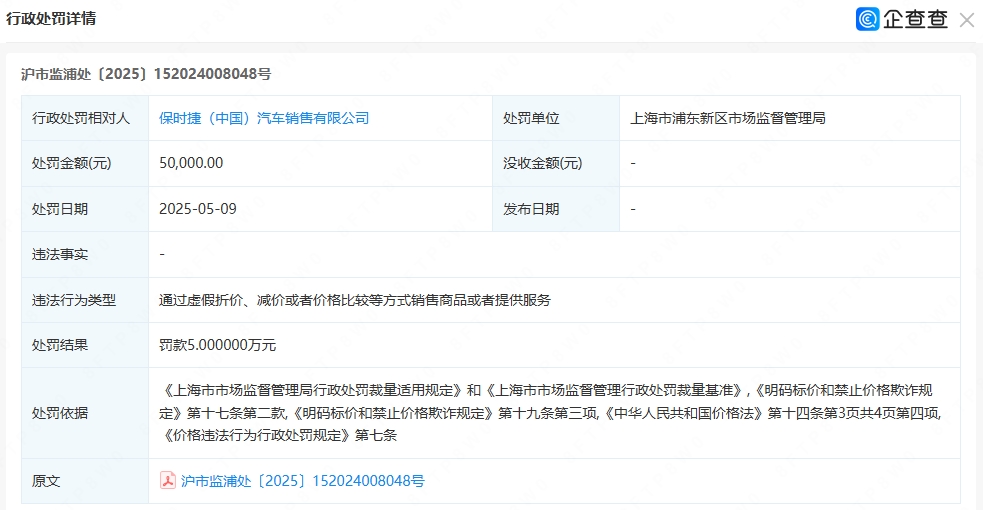Open company link 保时捷（中国）汽车销售有限公司

[x=264, y=118]
